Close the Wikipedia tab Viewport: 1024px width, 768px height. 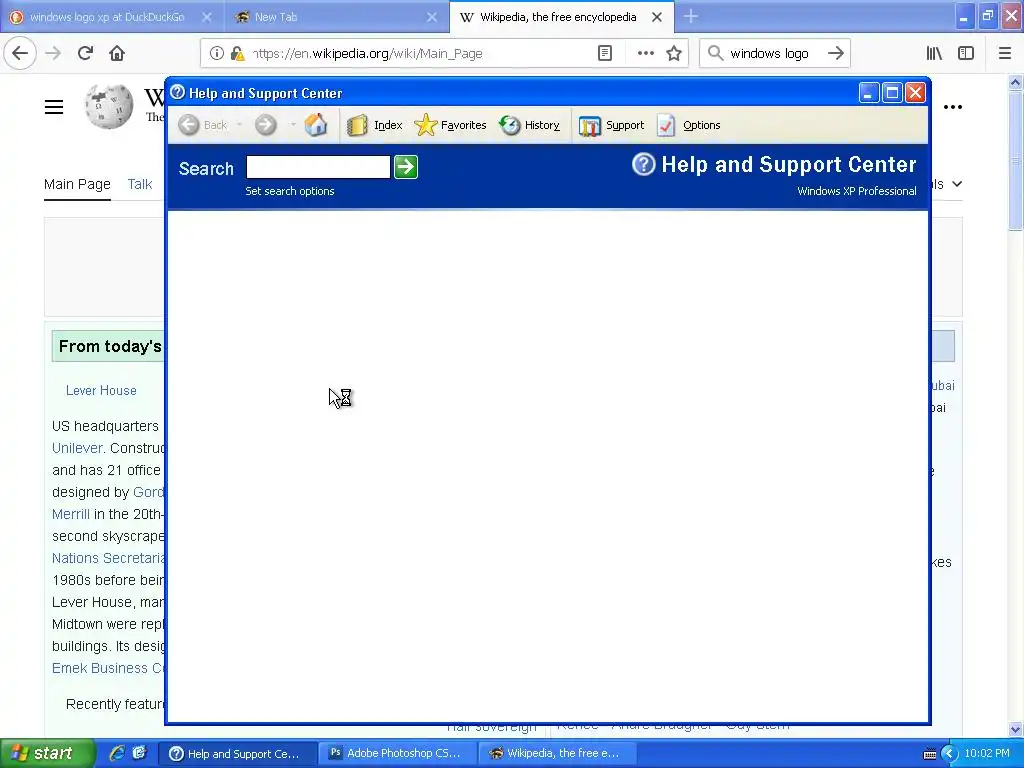click(x=657, y=17)
